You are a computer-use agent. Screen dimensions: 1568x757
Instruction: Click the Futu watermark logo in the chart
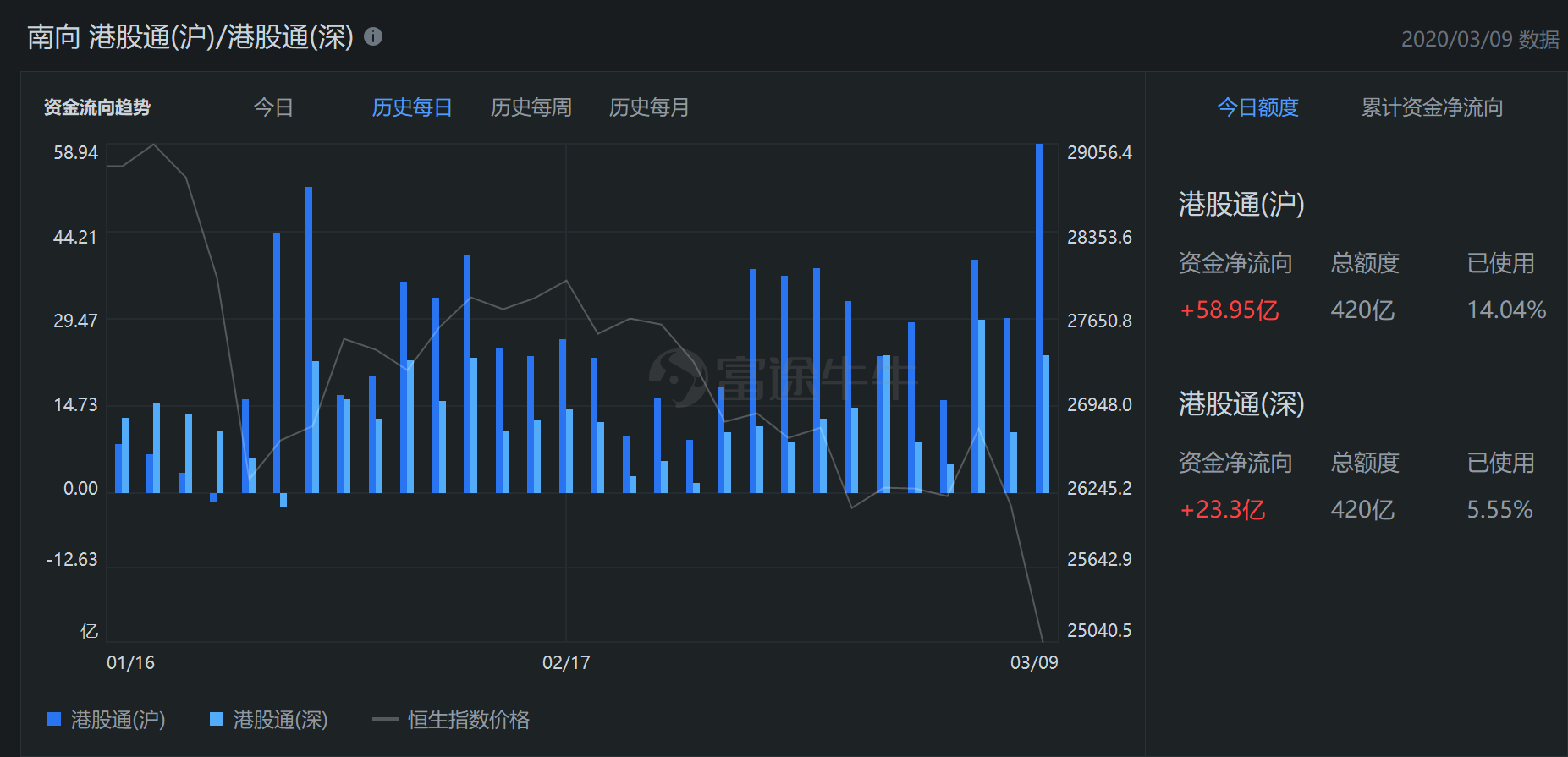tap(678, 377)
